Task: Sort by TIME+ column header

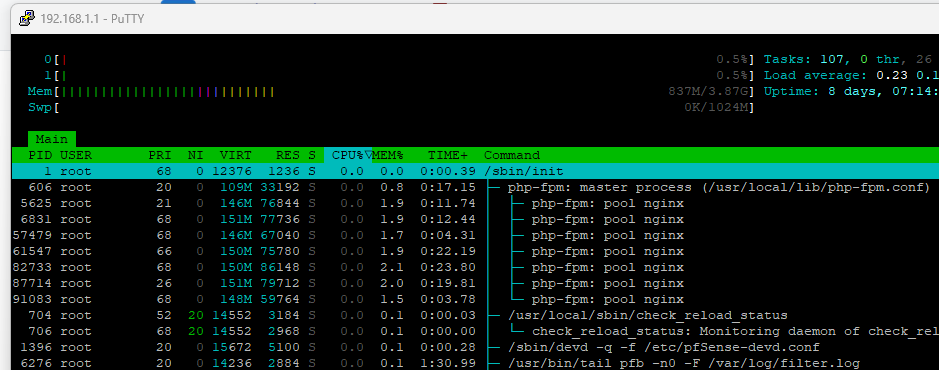Action: coord(448,155)
